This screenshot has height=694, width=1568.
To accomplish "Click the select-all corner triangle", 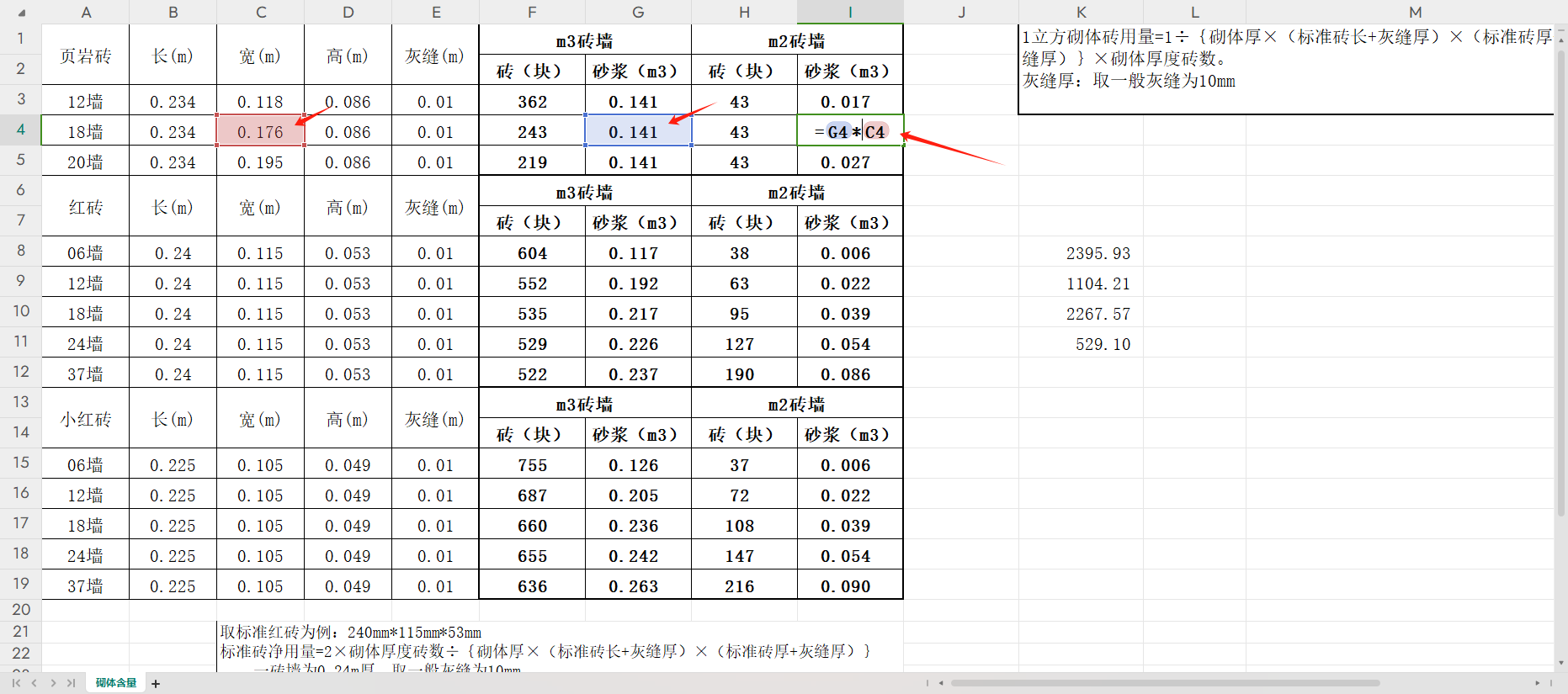I will pos(21,13).
